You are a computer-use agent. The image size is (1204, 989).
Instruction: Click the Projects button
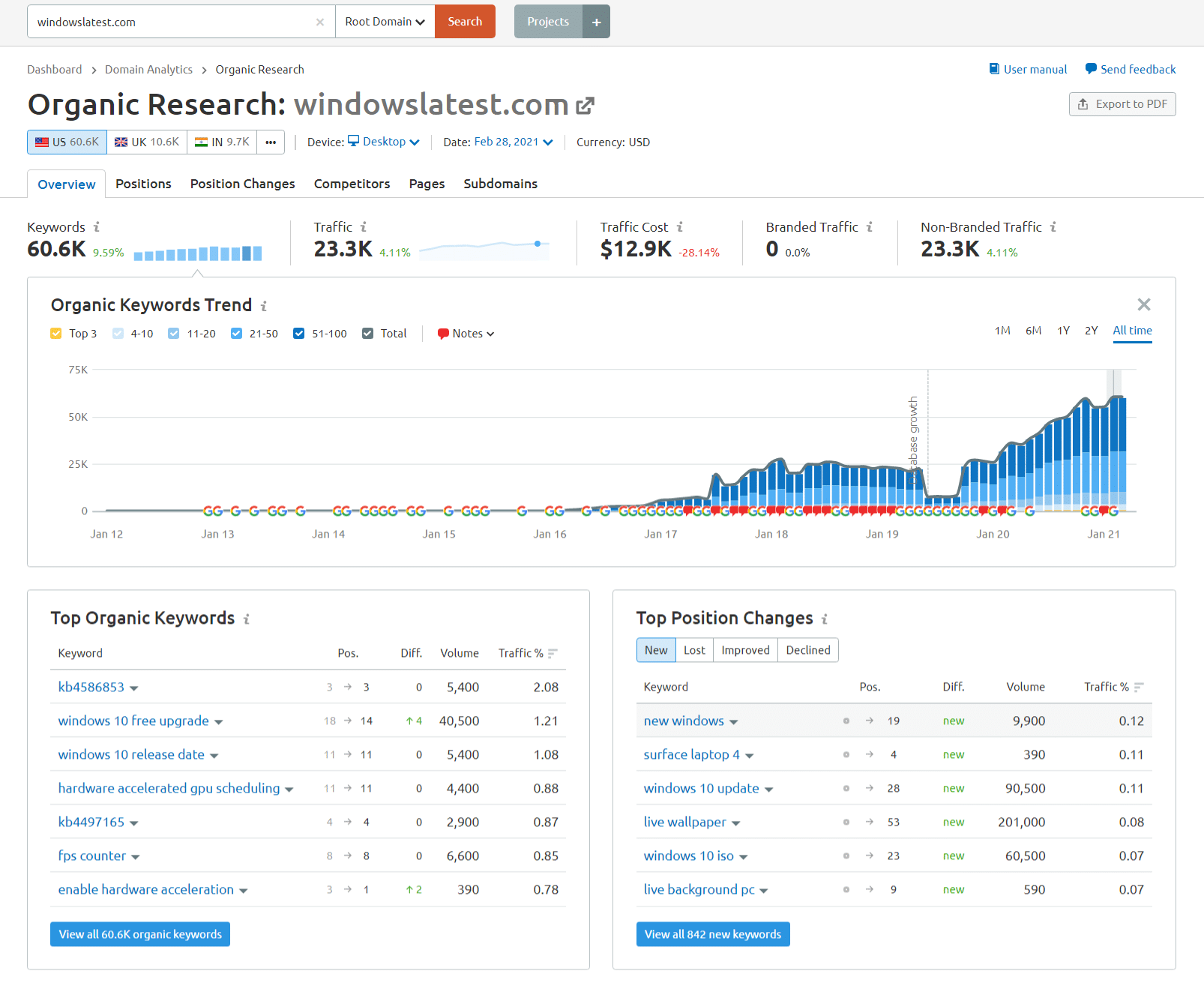pos(548,22)
